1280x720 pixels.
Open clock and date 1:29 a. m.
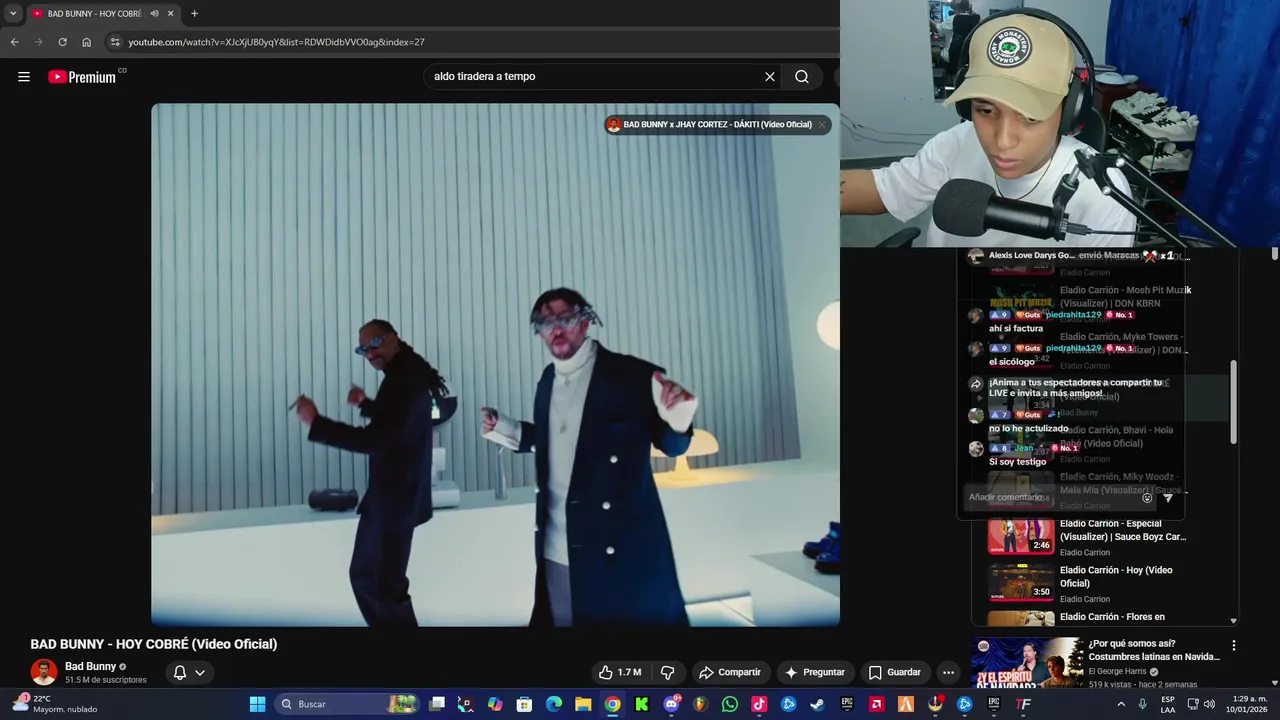(1249, 704)
